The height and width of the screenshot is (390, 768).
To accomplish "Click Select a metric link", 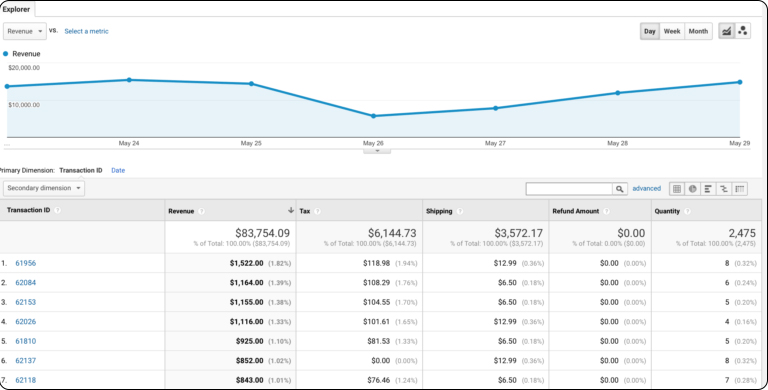I will click(x=86, y=31).
